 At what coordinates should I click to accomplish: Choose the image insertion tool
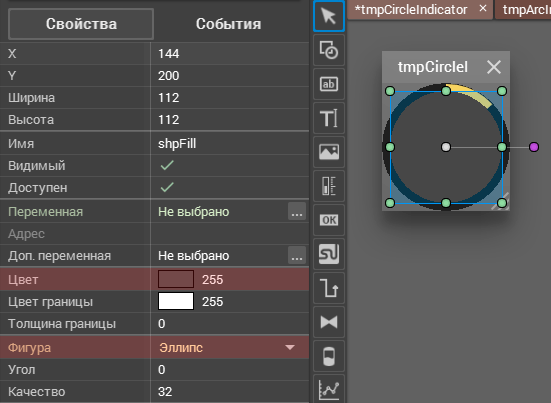pyautogui.click(x=329, y=152)
